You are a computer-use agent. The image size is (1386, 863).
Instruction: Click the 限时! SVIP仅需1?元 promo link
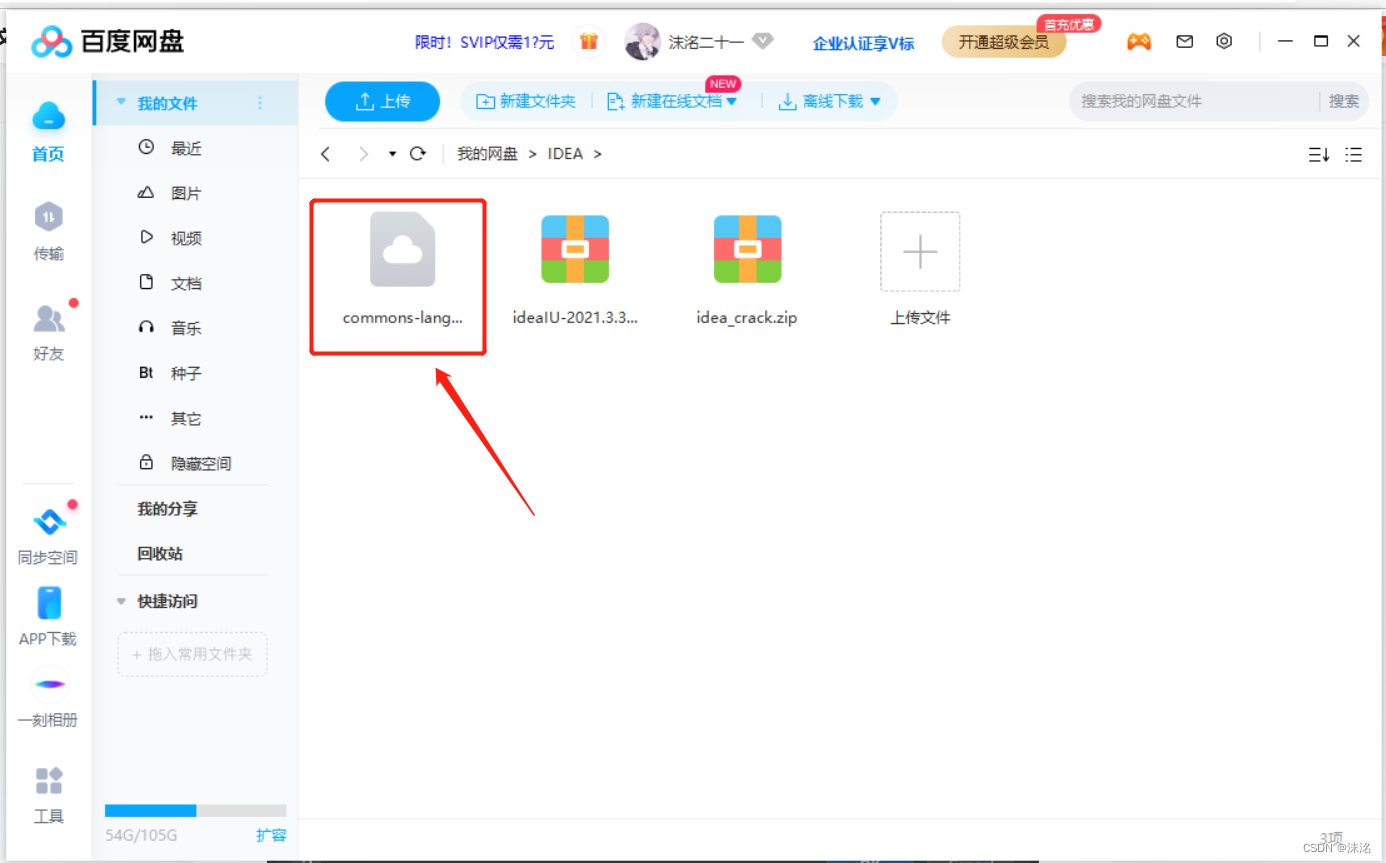click(485, 42)
